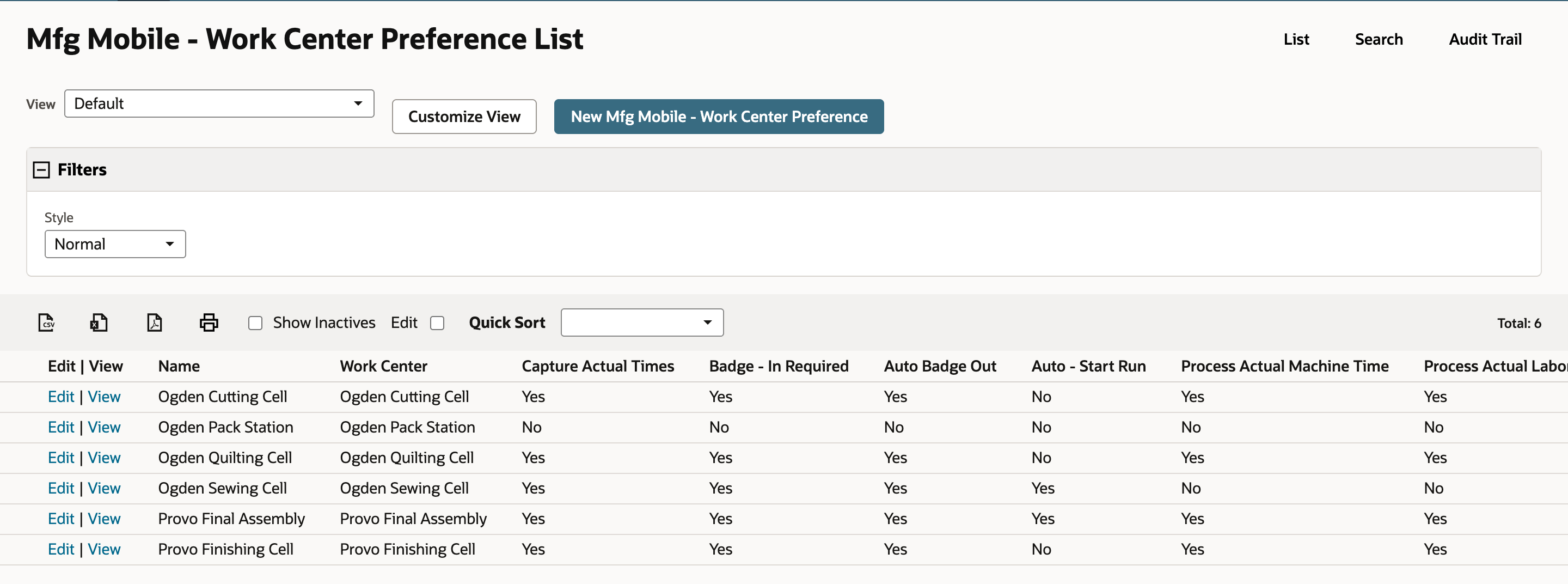Sort by Auto Badge Out column header
The width and height of the screenshot is (1568, 584).
click(x=940, y=366)
